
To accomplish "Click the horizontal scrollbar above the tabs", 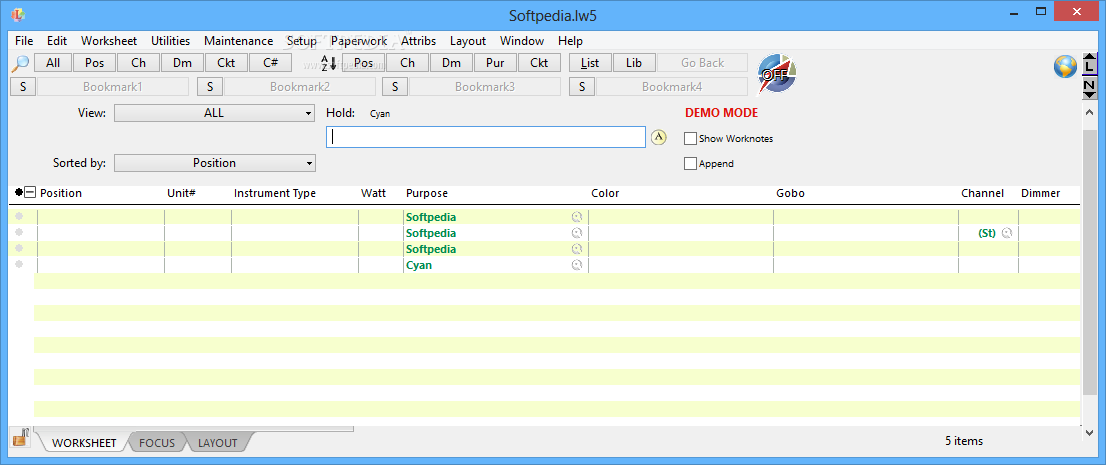I will click(193, 428).
